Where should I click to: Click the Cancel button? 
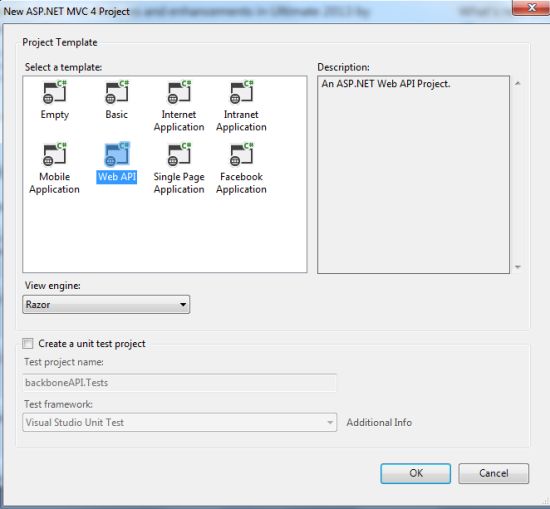click(x=494, y=473)
